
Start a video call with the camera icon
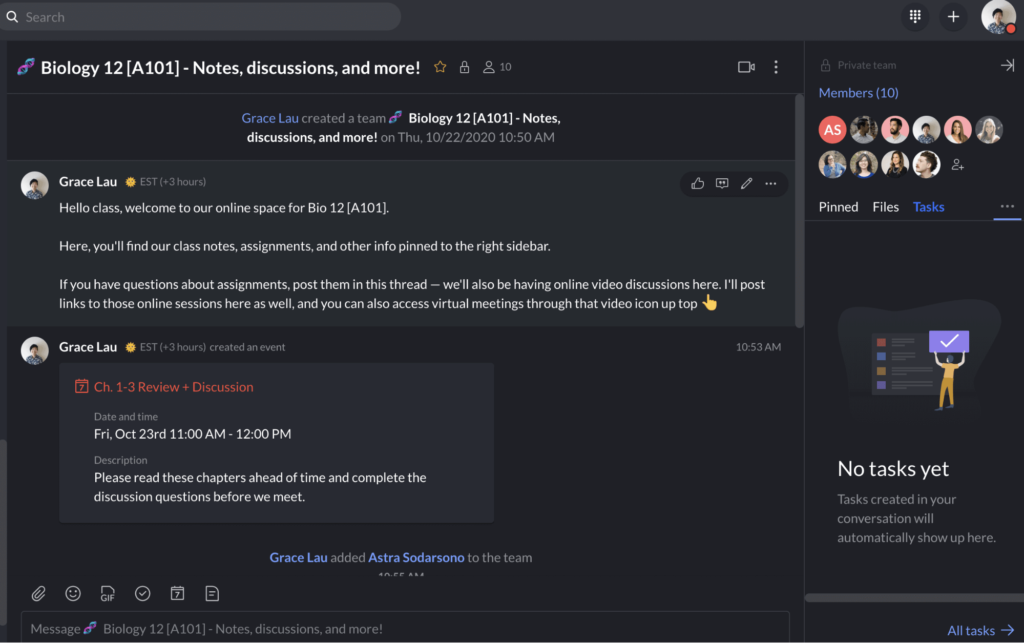[x=746, y=67]
